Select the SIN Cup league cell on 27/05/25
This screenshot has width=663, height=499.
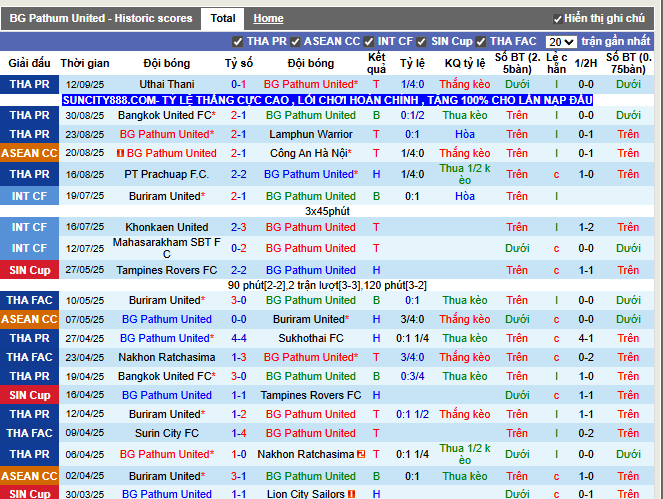30,270
